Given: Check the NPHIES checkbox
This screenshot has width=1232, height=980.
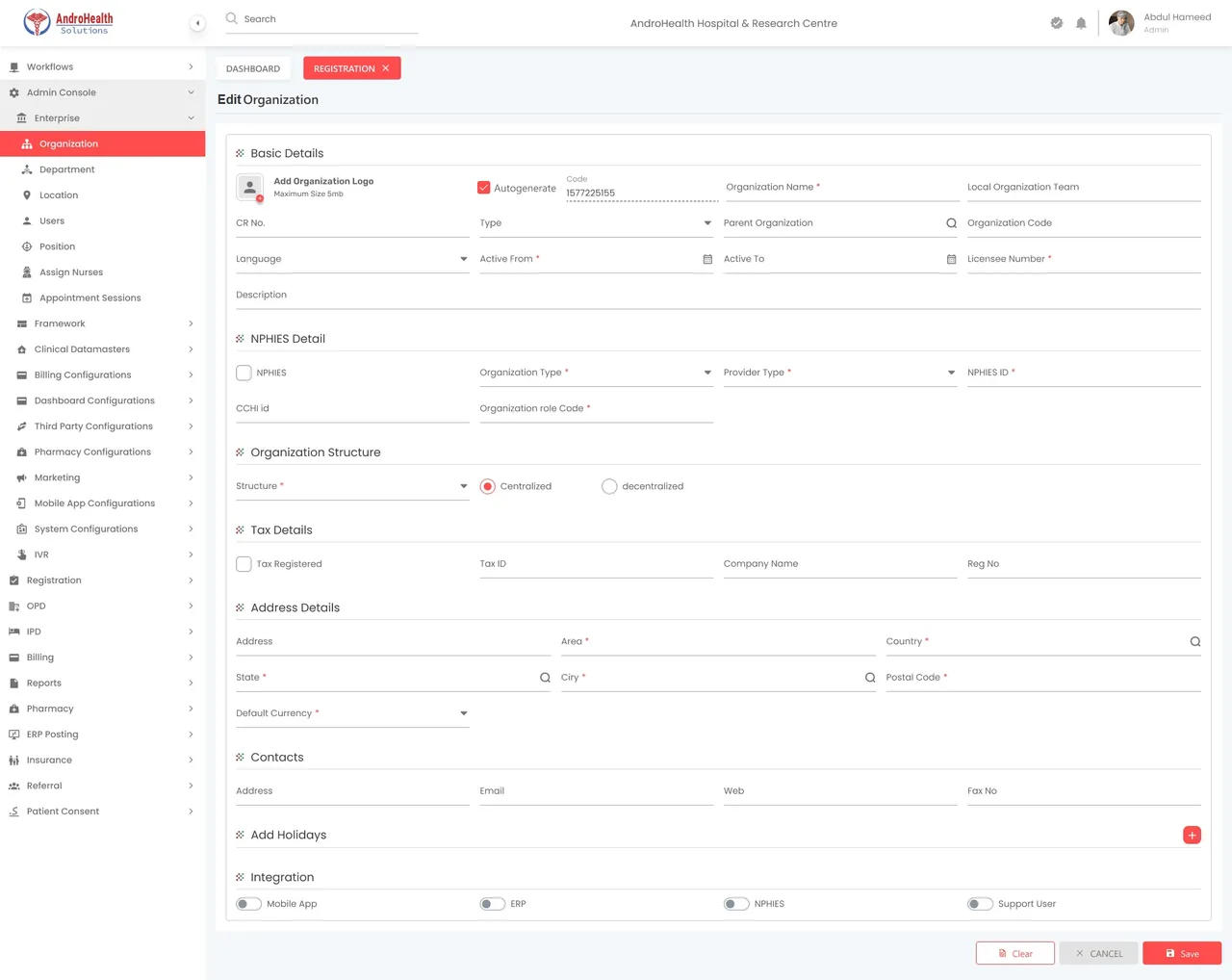Looking at the screenshot, I should (x=244, y=373).
